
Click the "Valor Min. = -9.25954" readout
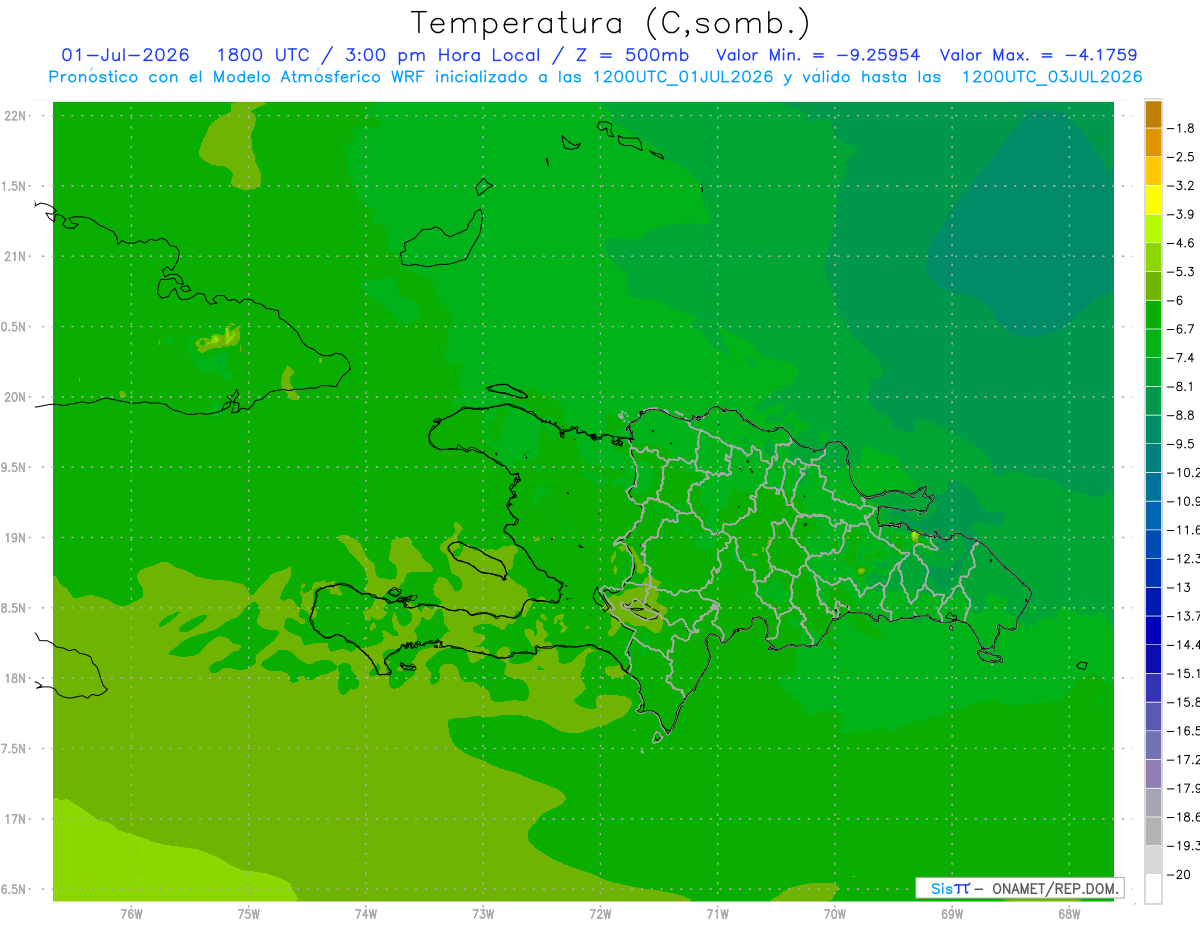(819, 55)
